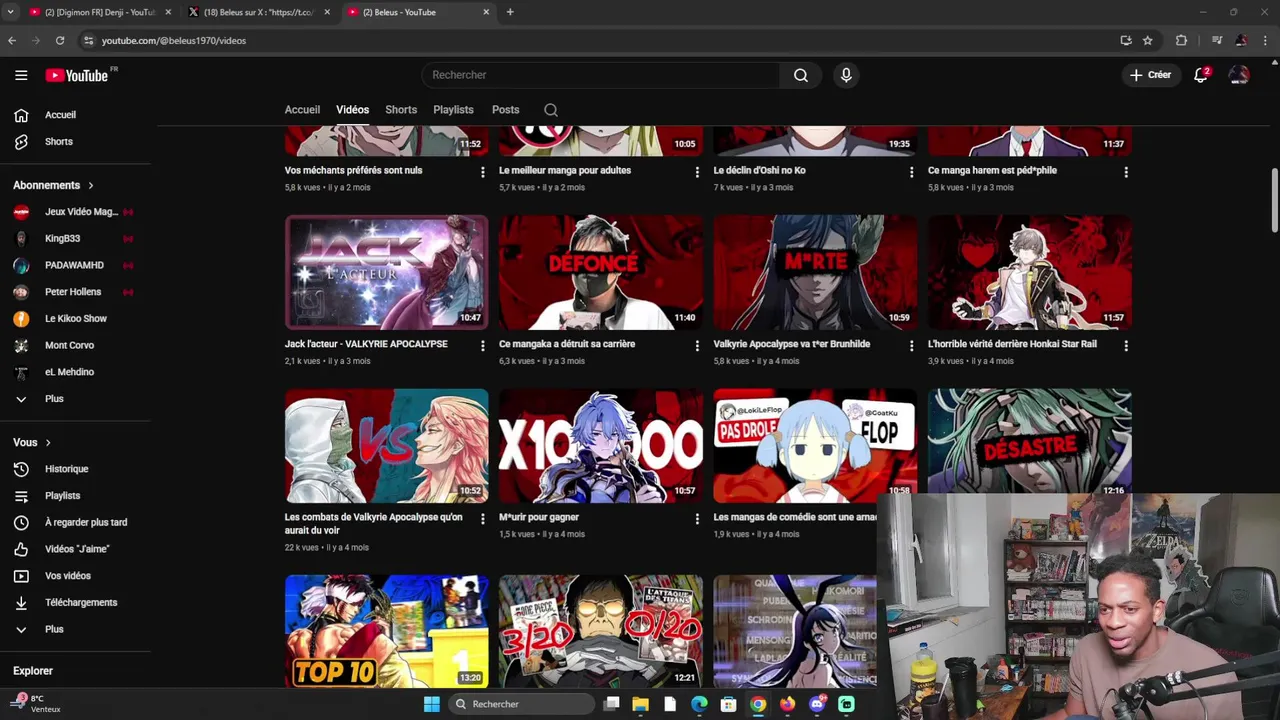This screenshot has height=720, width=1280.
Task: Search within the channel using magnifier icon
Action: [551, 110]
